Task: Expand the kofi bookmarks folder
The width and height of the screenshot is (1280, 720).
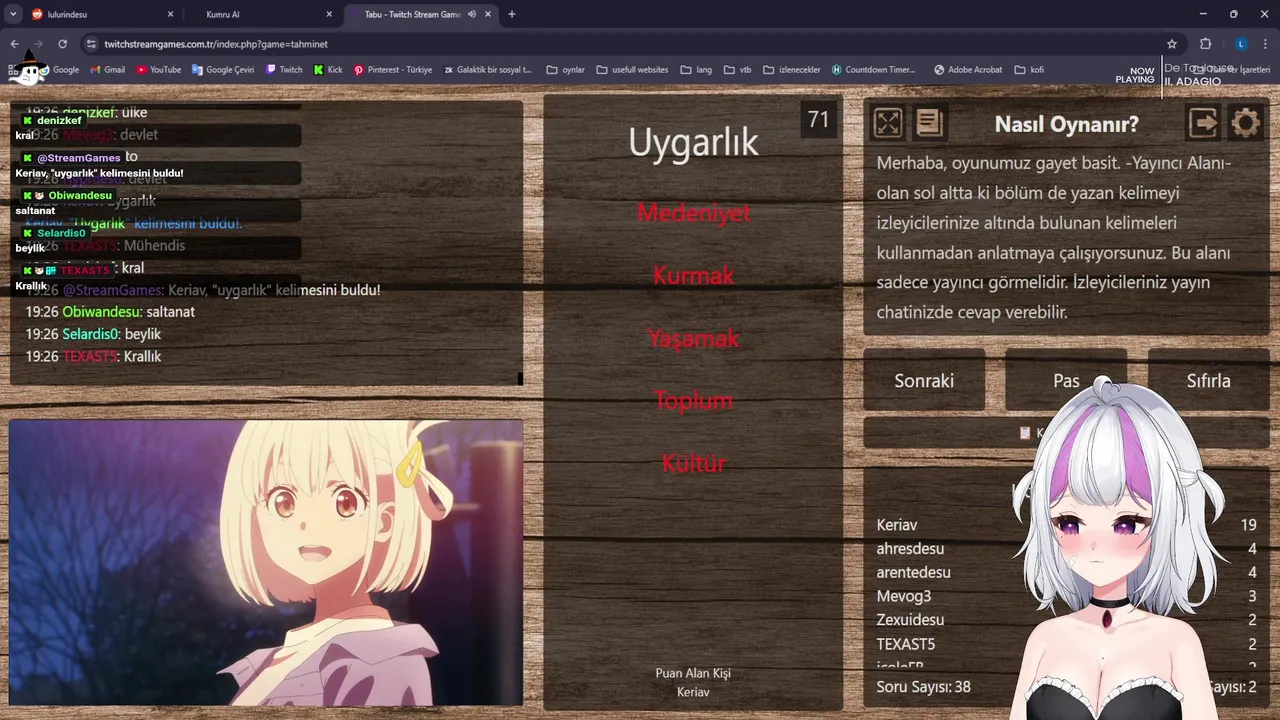Action: coord(1029,70)
